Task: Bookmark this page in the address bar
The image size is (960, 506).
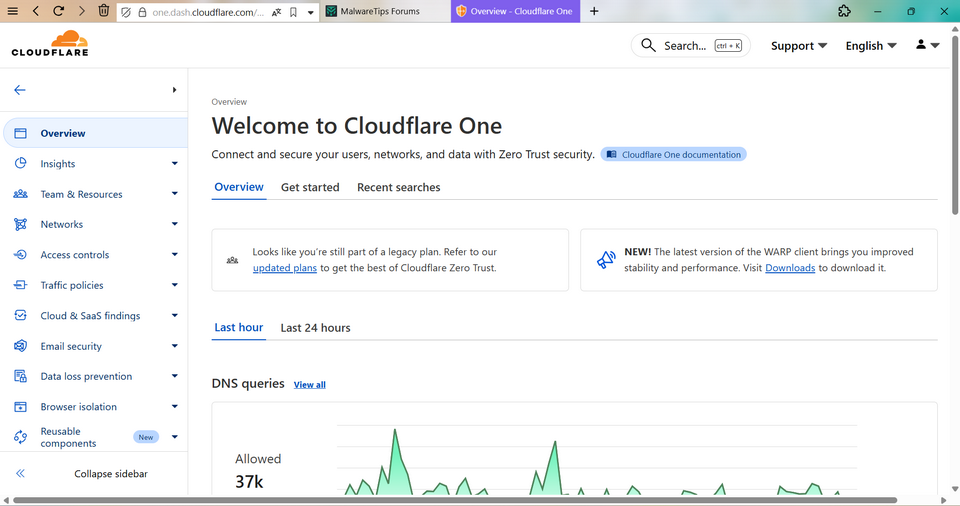Action: 293,12
